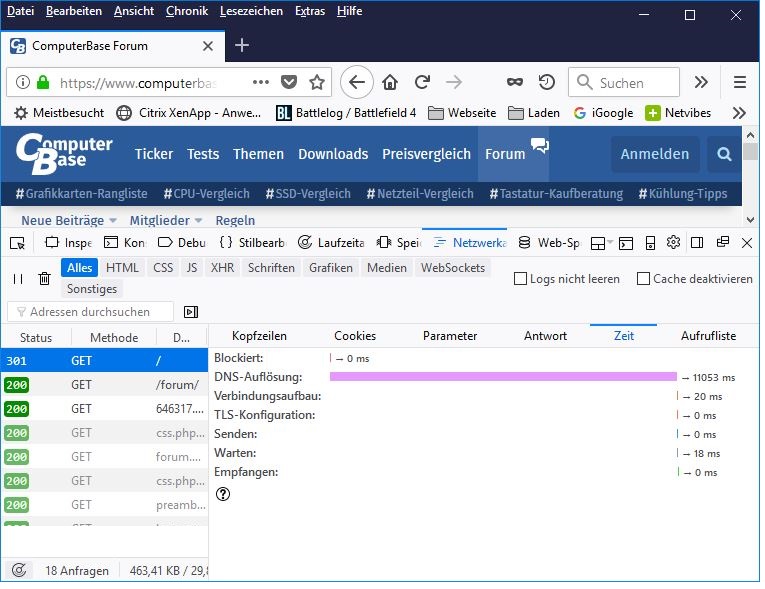The height and width of the screenshot is (589, 765).
Task: Enable Logs nicht leeren checkbox
Action: 521,279
